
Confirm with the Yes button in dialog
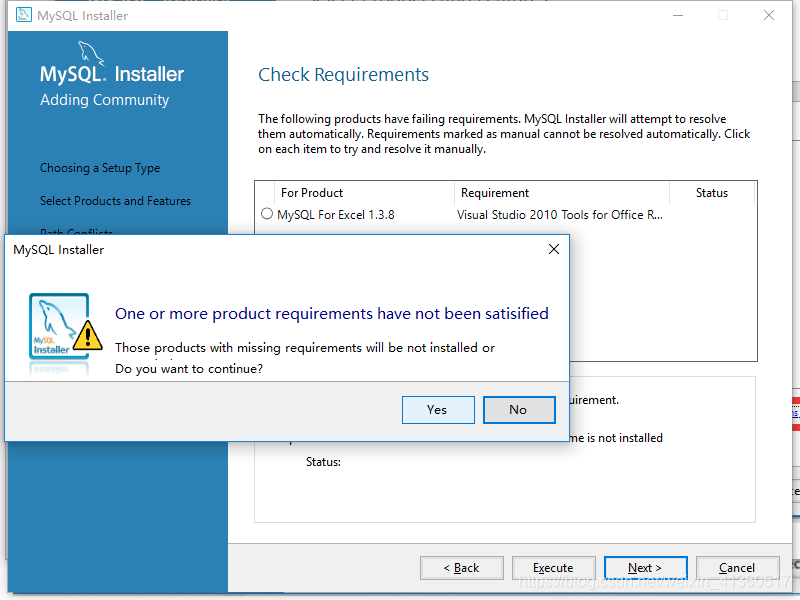click(438, 410)
